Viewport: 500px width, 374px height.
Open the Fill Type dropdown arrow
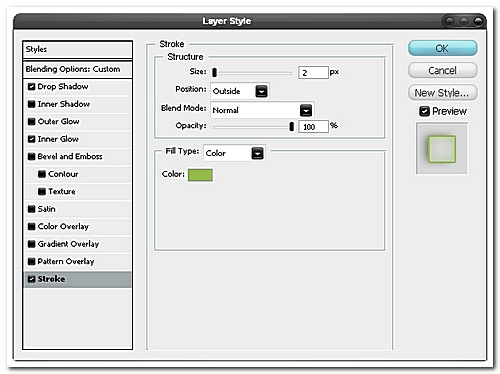click(257, 153)
